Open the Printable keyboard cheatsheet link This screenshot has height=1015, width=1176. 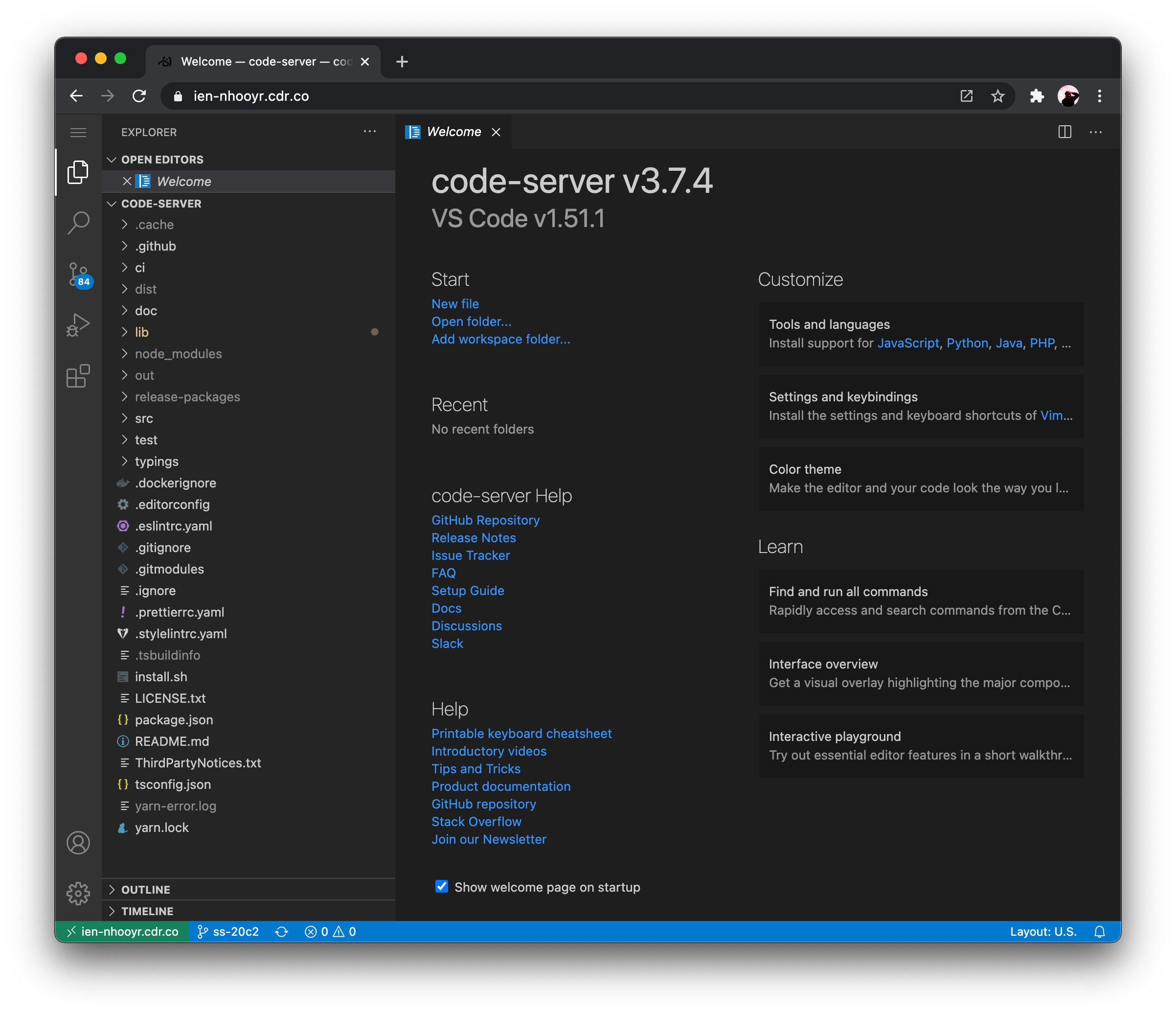click(521, 734)
